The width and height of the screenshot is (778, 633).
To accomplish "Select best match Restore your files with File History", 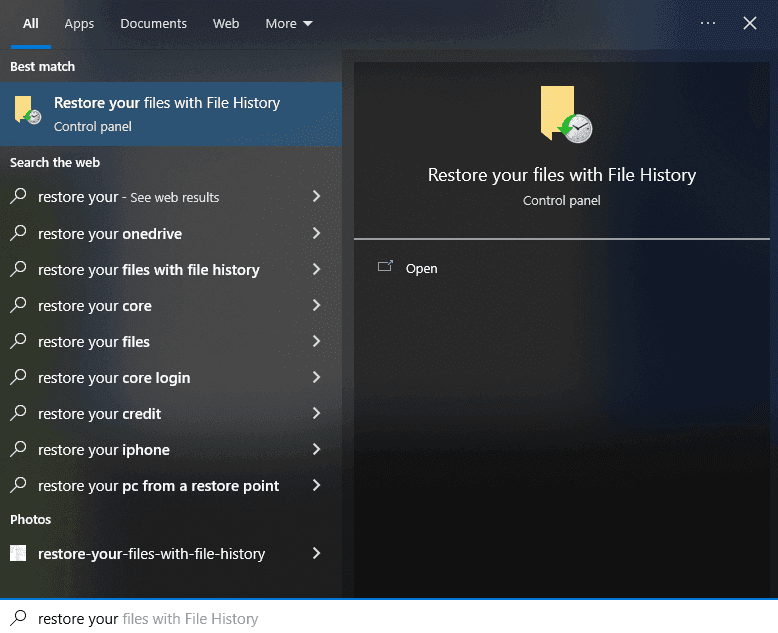I will click(171, 114).
